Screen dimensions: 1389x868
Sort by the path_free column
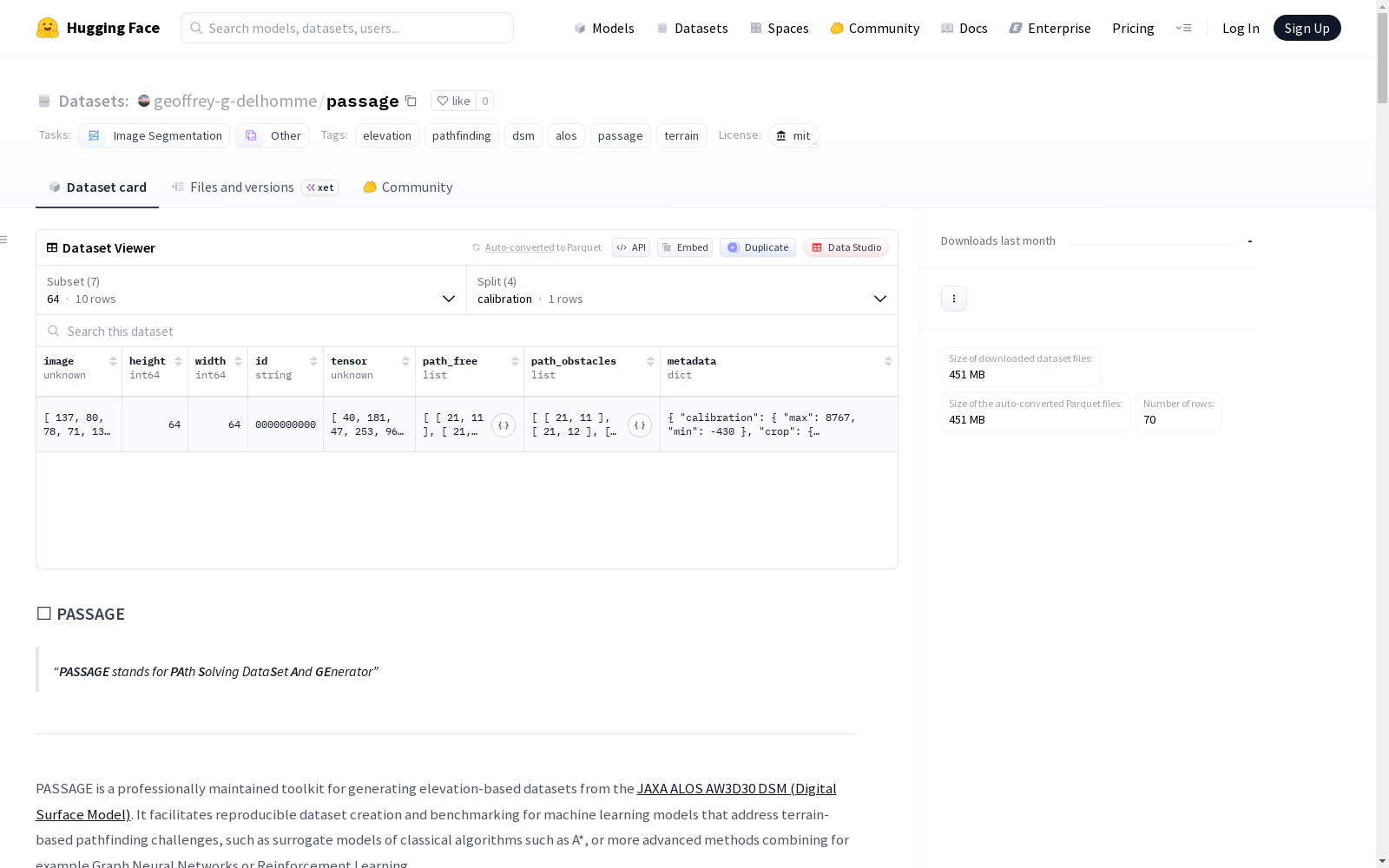point(515,361)
